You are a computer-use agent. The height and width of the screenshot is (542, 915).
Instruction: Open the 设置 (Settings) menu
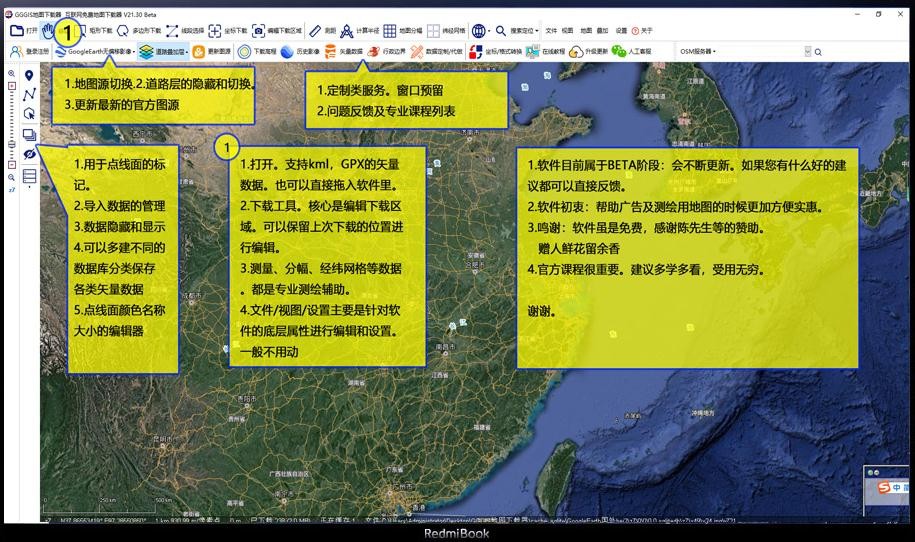point(621,31)
